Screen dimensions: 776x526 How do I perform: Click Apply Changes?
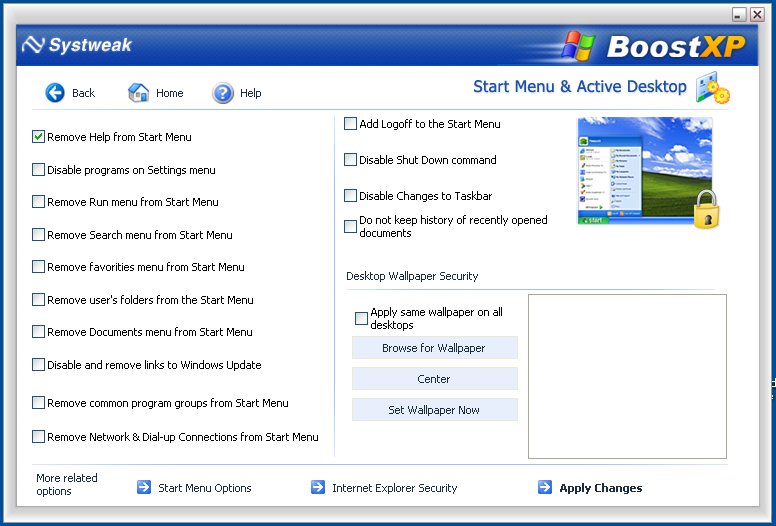point(600,488)
